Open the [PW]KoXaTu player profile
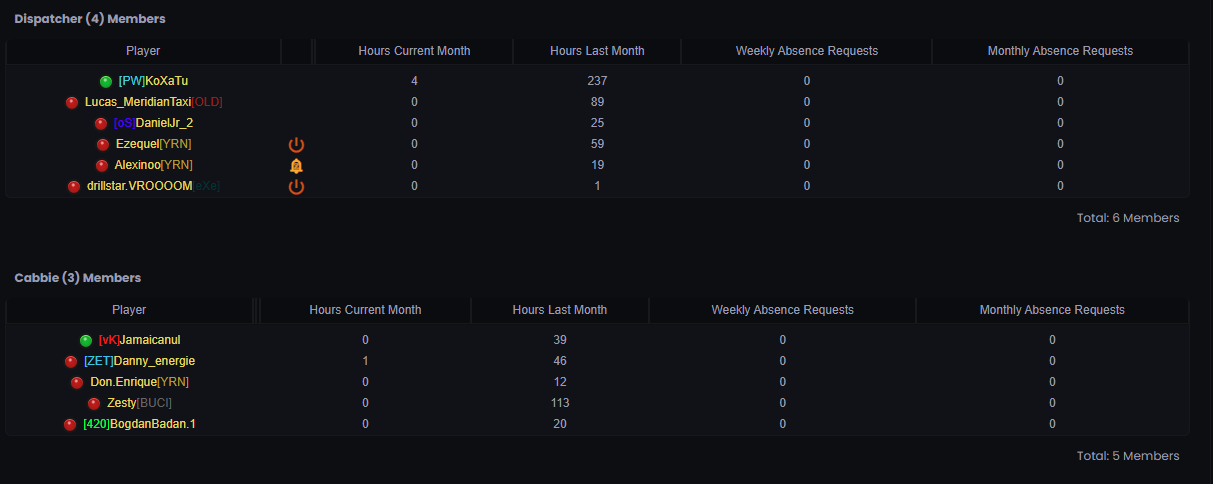Image resolution: width=1213 pixels, height=484 pixels. click(x=153, y=81)
